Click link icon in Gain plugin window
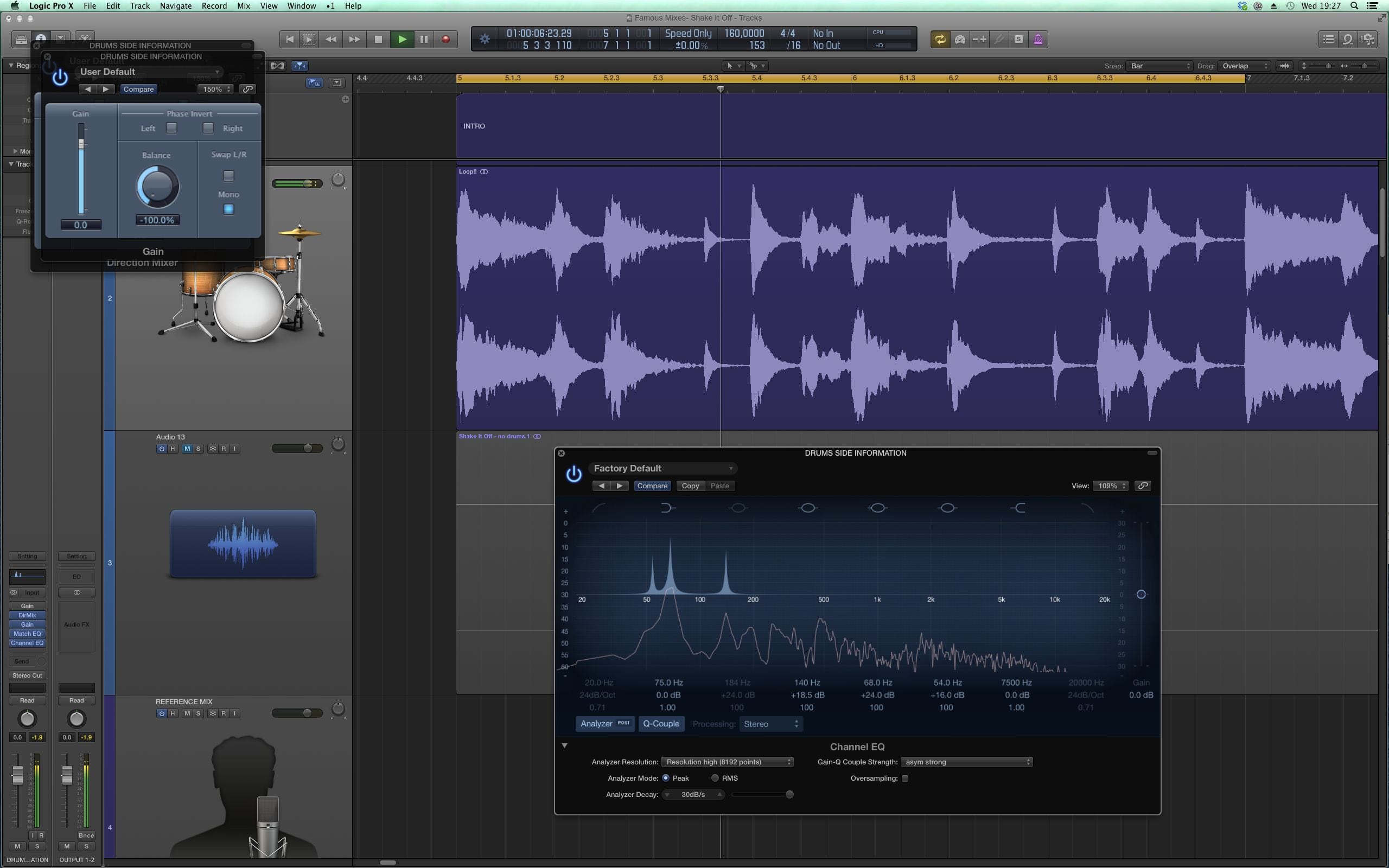Viewport: 1389px width, 868px height. tap(248, 89)
